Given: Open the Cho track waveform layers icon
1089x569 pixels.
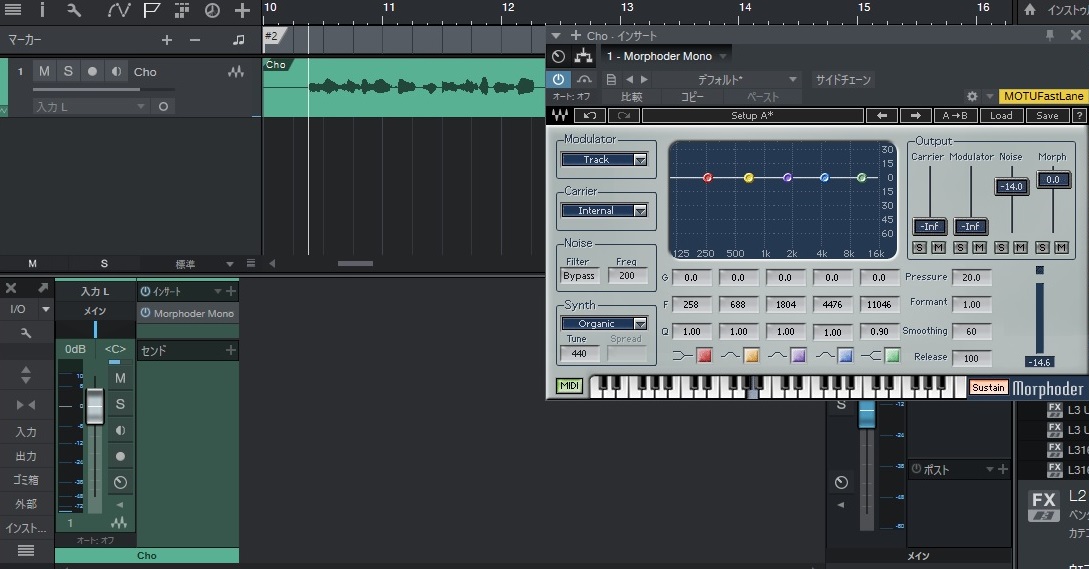Looking at the screenshot, I should 235,72.
